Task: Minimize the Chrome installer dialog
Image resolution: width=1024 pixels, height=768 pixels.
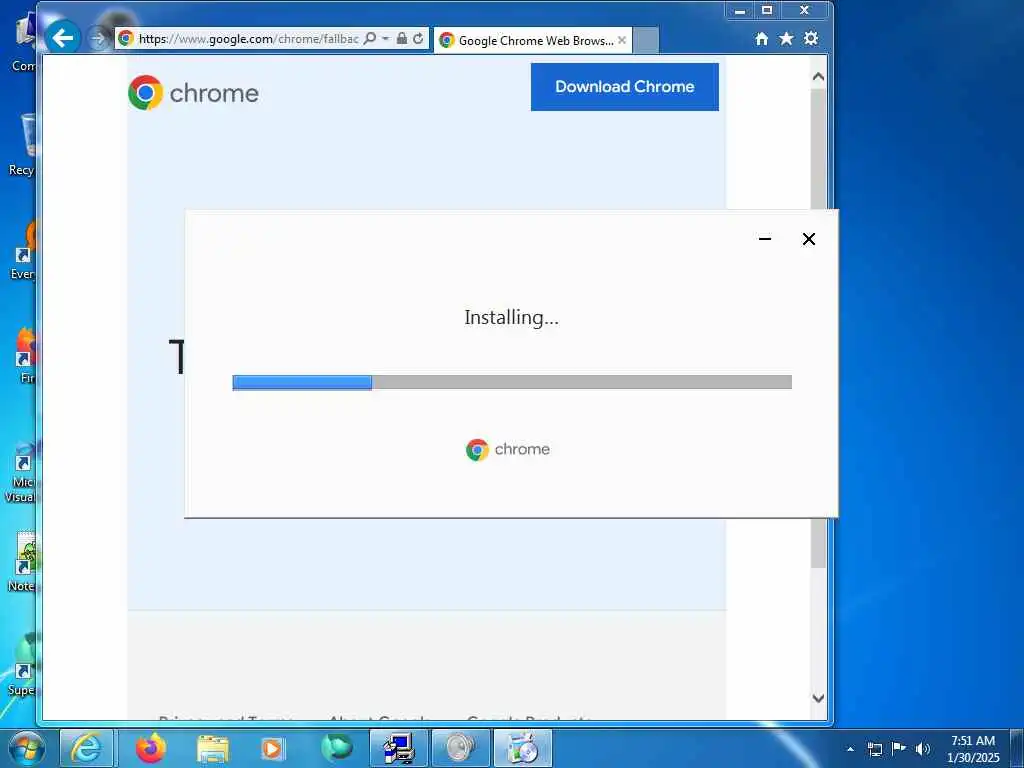Action: [765, 239]
